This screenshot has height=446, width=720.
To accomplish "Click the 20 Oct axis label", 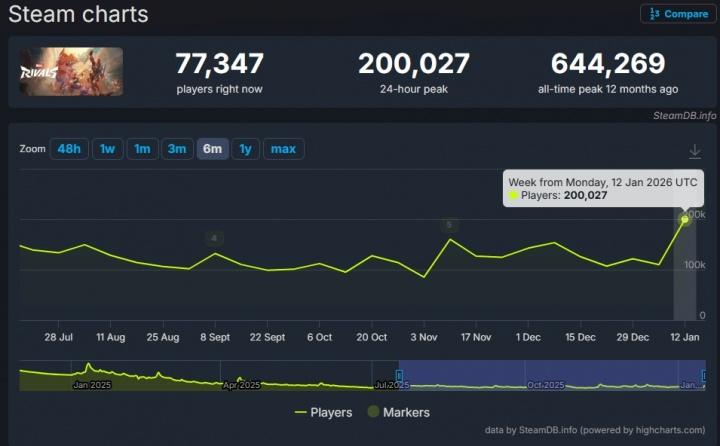I will pyautogui.click(x=371, y=337).
